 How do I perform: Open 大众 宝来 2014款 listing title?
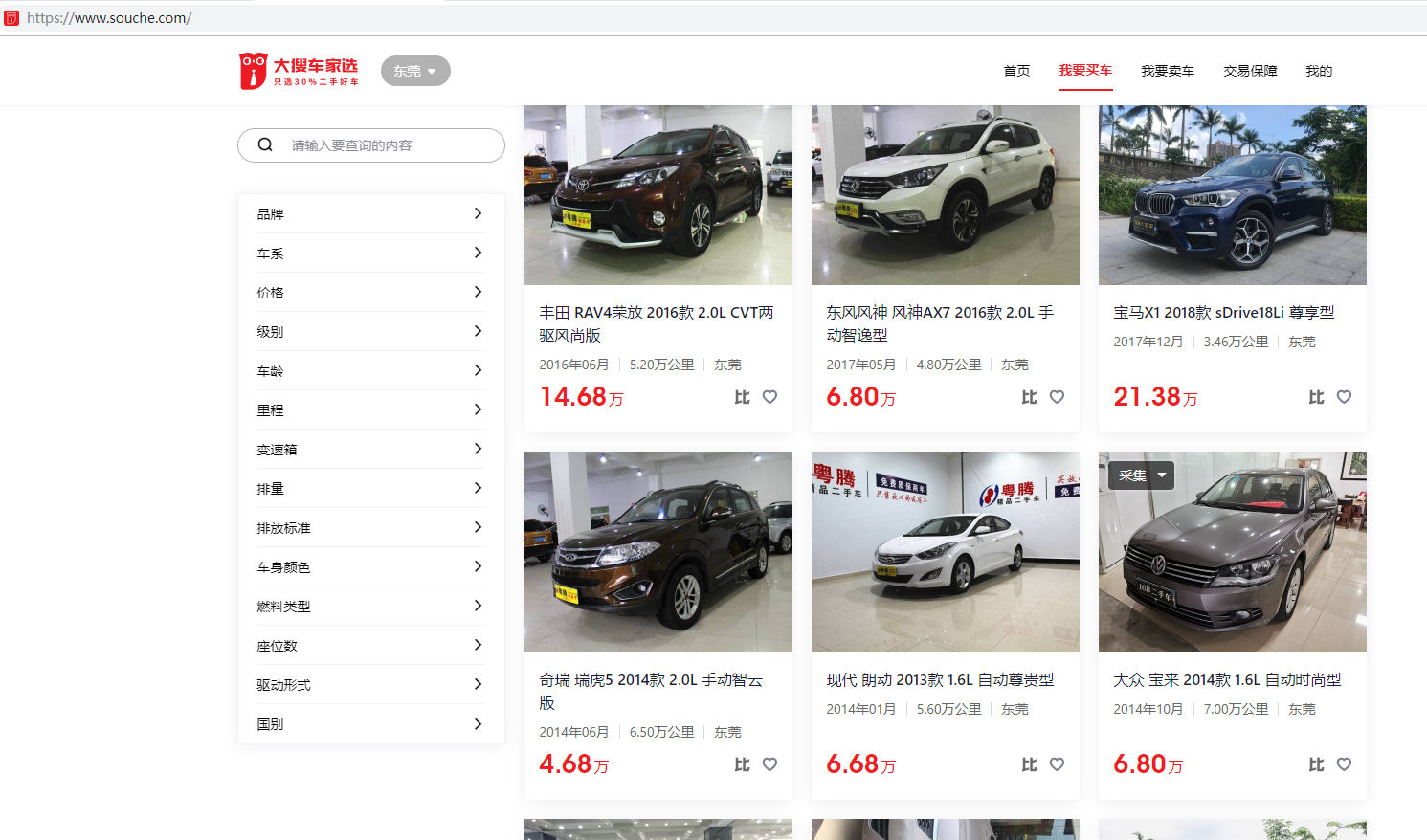click(x=1227, y=680)
